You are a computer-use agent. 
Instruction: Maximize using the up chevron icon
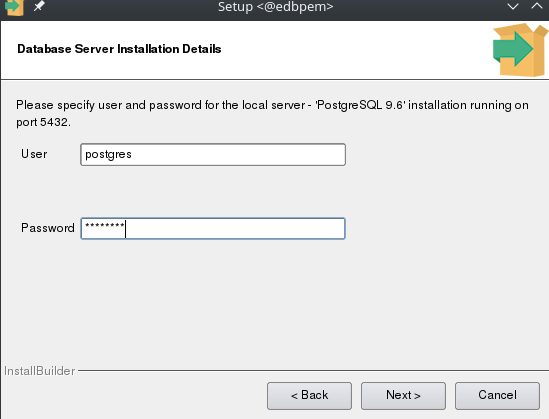click(x=537, y=6)
